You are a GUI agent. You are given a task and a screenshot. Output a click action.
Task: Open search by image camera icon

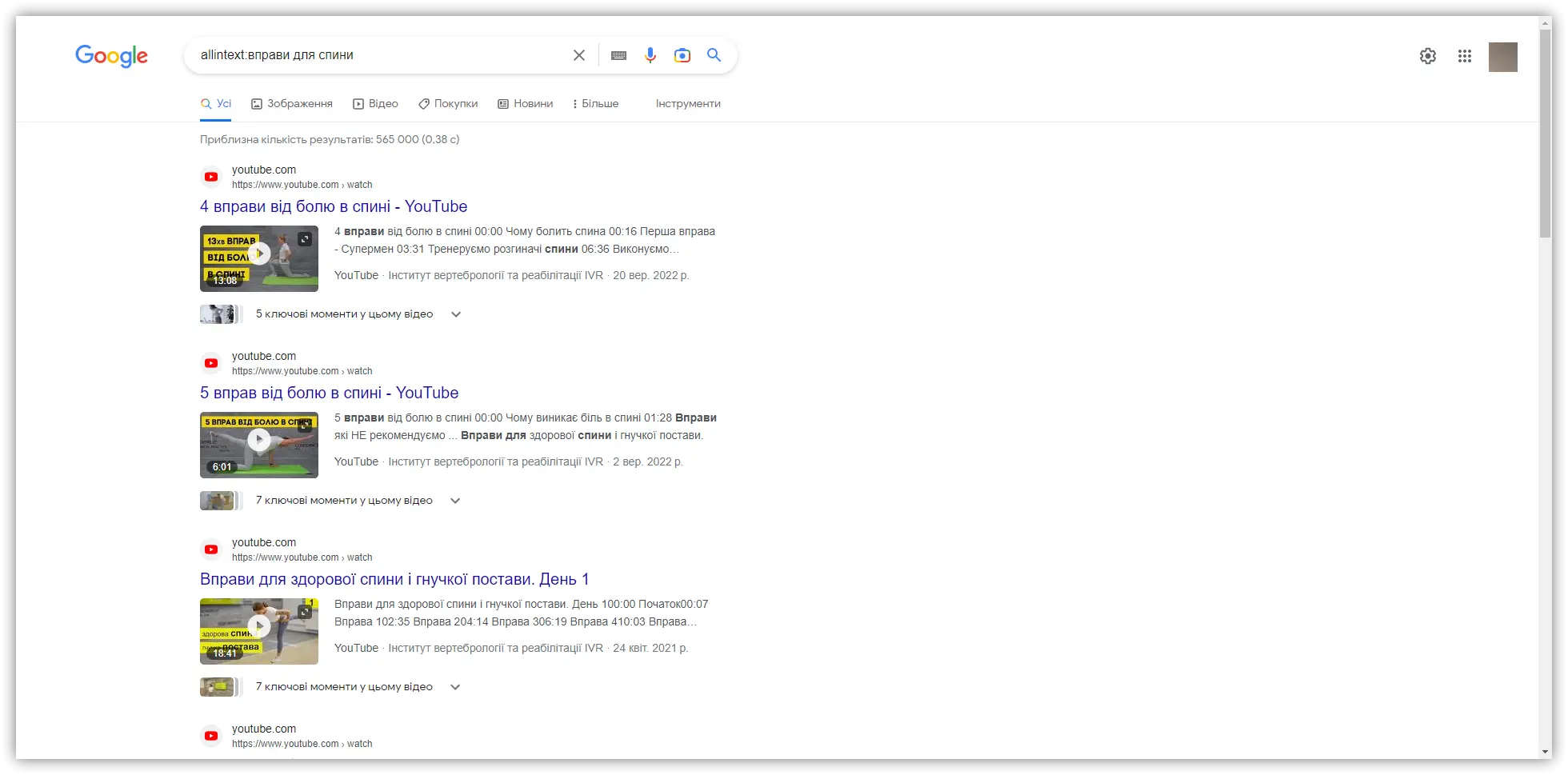[682, 55]
